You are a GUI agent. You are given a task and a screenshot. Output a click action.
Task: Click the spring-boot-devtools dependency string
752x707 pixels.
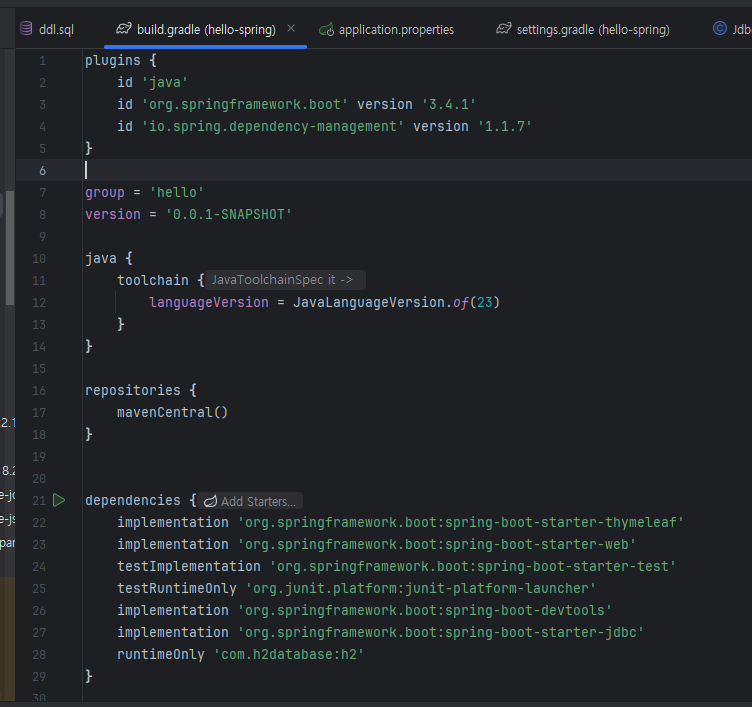pyautogui.click(x=424, y=611)
